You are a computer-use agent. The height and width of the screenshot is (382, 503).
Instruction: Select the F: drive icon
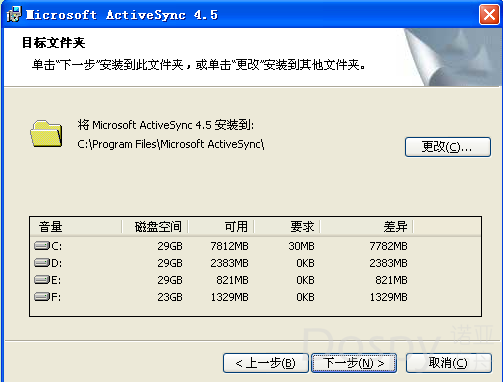[42, 297]
